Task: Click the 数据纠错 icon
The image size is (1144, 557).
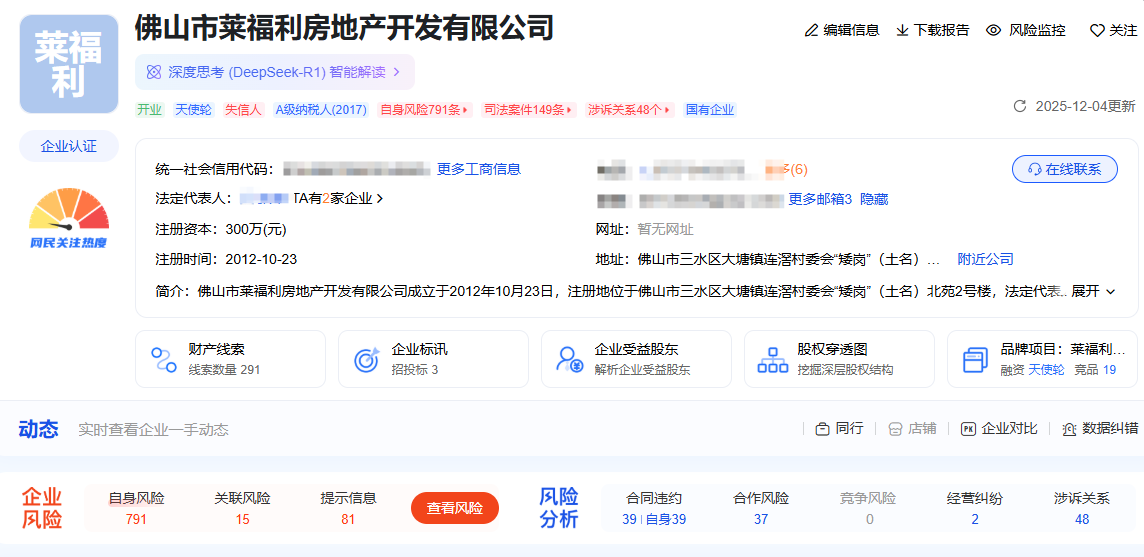Action: click(x=1070, y=429)
